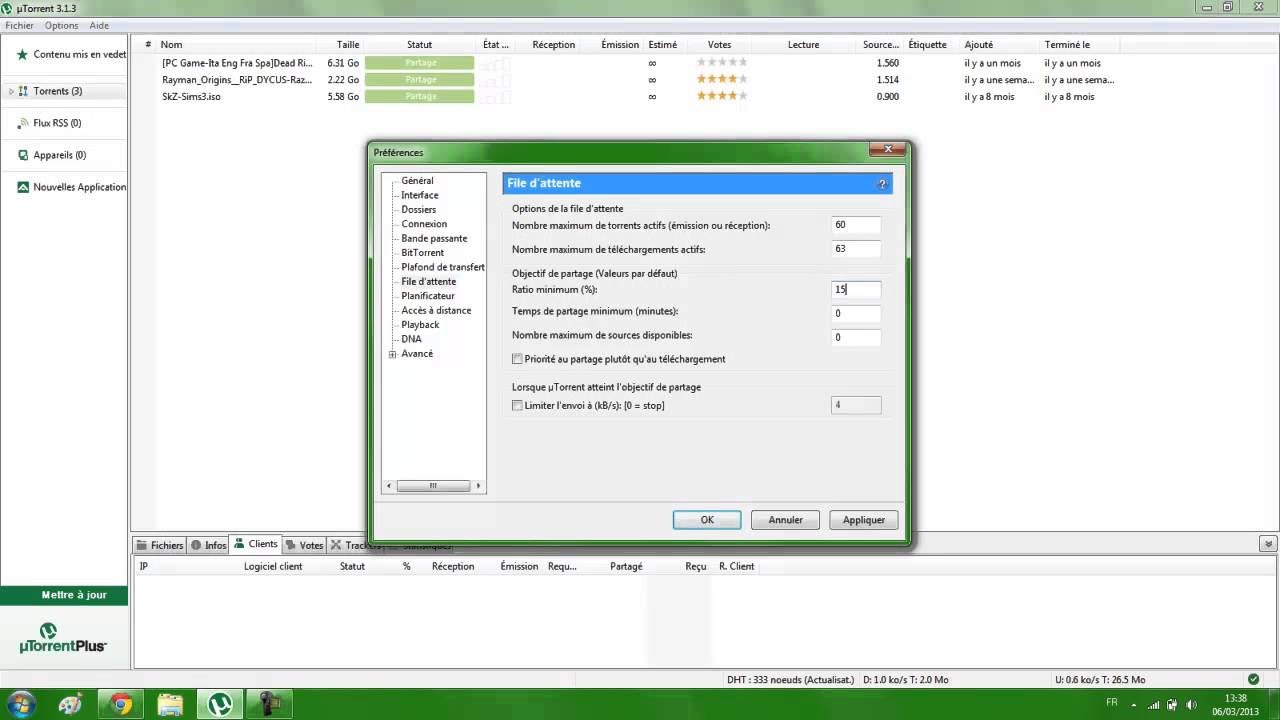This screenshot has width=1280, height=720.
Task: Click left arrow of preferences tree scrollbar
Action: pyautogui.click(x=388, y=486)
